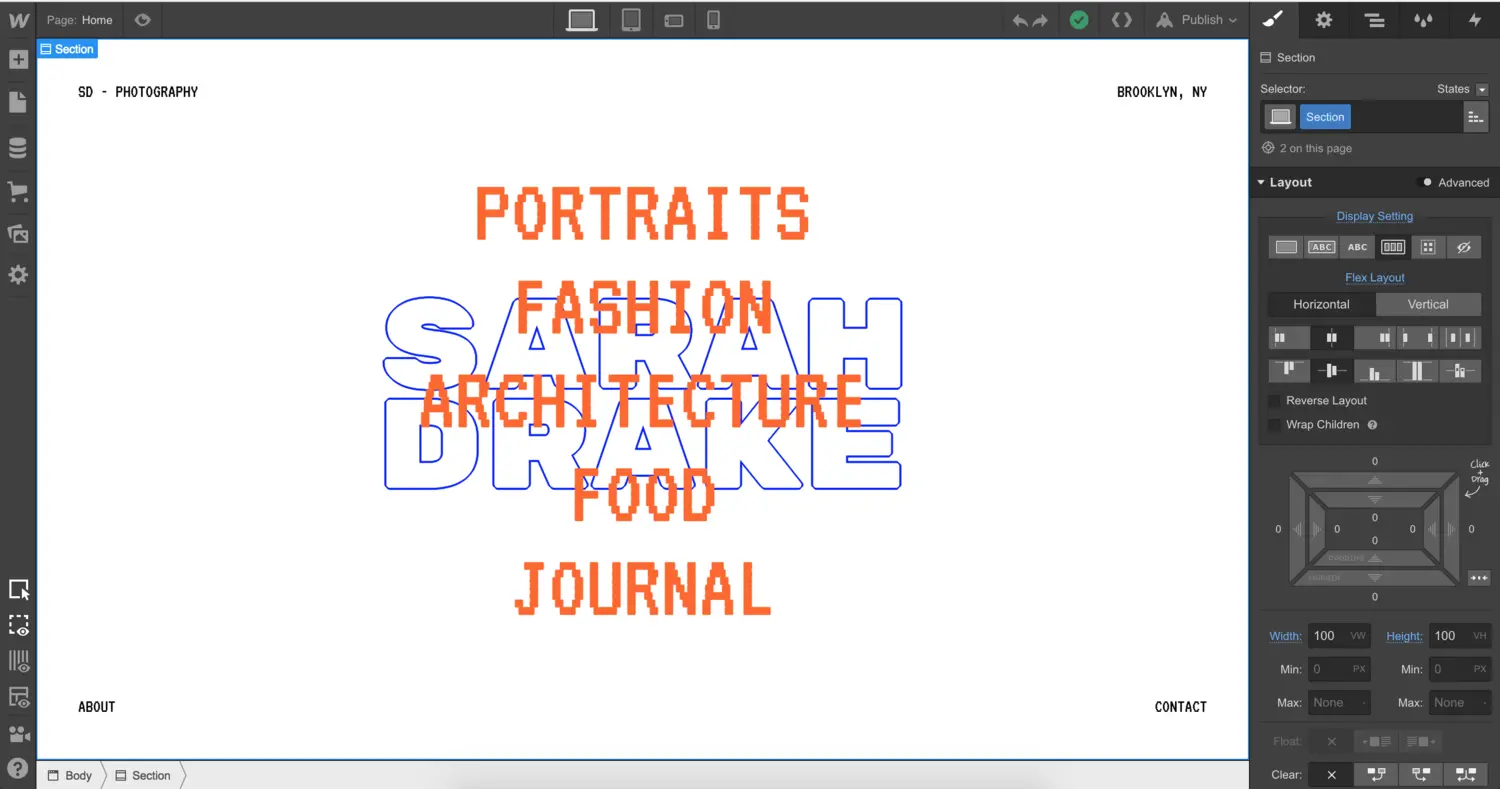Open the Webflow logo menu
The image size is (1500, 789).
[18, 19]
